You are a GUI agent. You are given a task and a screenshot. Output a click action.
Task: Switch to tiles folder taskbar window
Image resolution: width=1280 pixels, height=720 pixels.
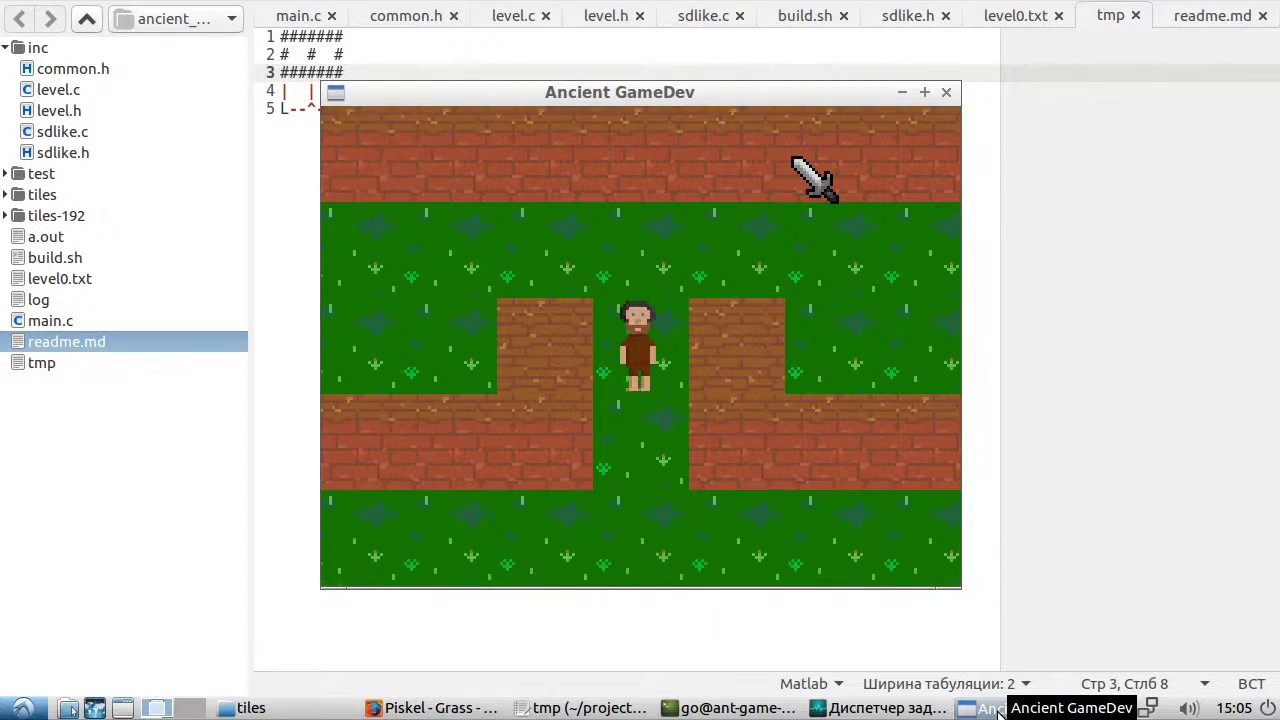coord(243,708)
